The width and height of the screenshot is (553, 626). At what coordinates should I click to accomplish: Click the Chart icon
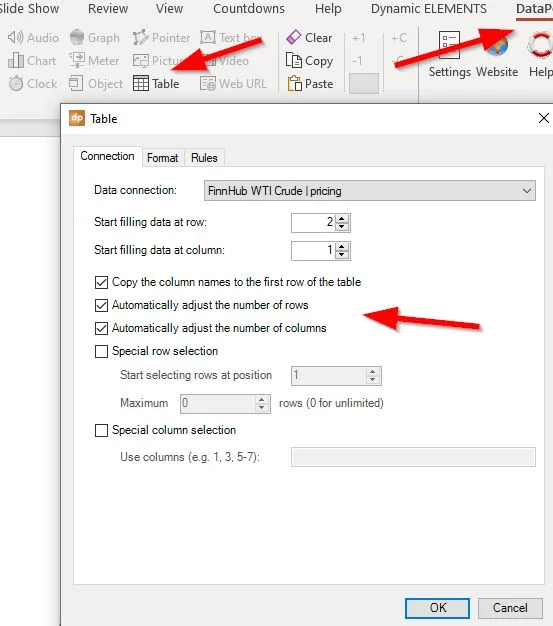point(16,60)
